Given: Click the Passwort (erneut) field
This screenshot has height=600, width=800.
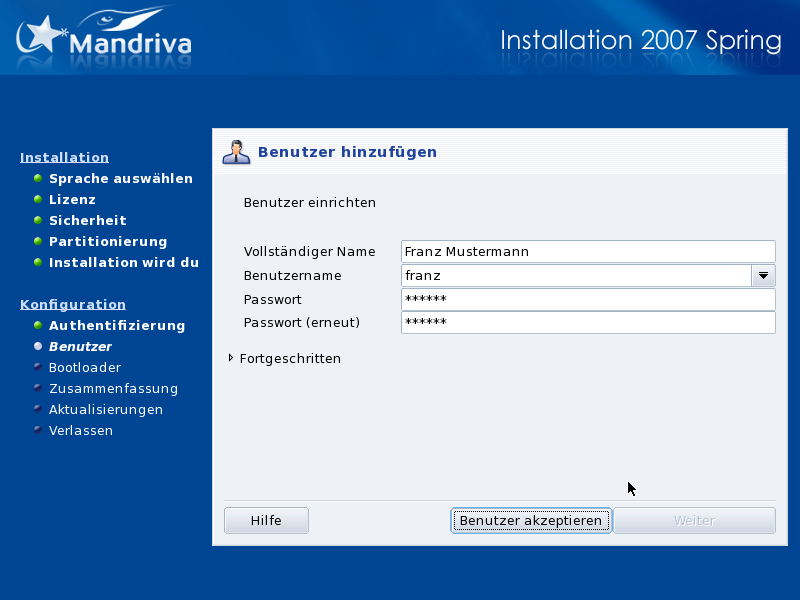Looking at the screenshot, I should pyautogui.click(x=587, y=323).
